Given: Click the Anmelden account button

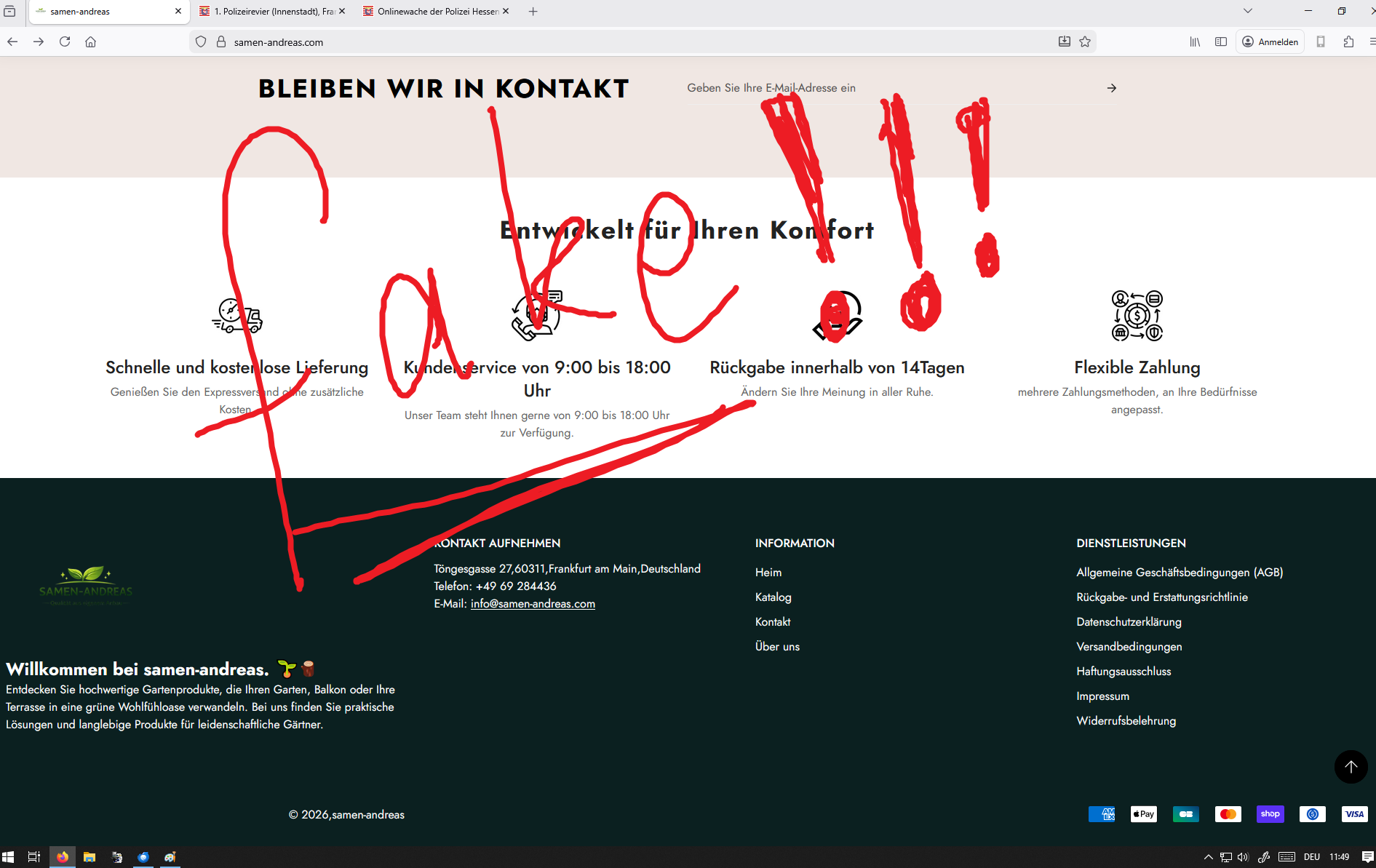Looking at the screenshot, I should tap(1270, 41).
